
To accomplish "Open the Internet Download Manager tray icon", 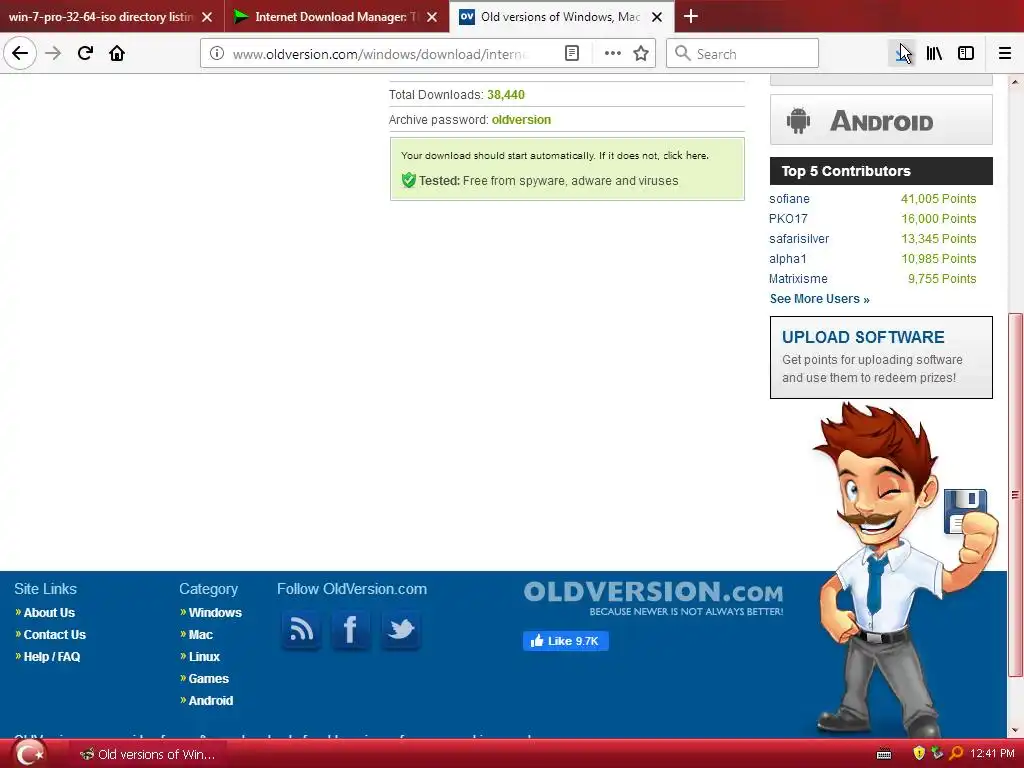I will click(x=937, y=754).
